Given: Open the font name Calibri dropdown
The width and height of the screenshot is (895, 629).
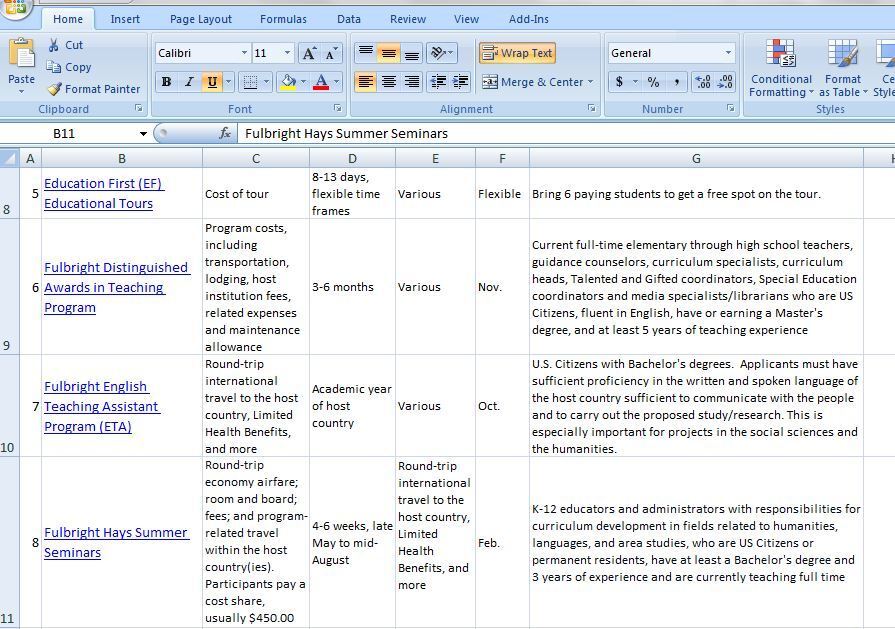Looking at the screenshot, I should point(244,53).
